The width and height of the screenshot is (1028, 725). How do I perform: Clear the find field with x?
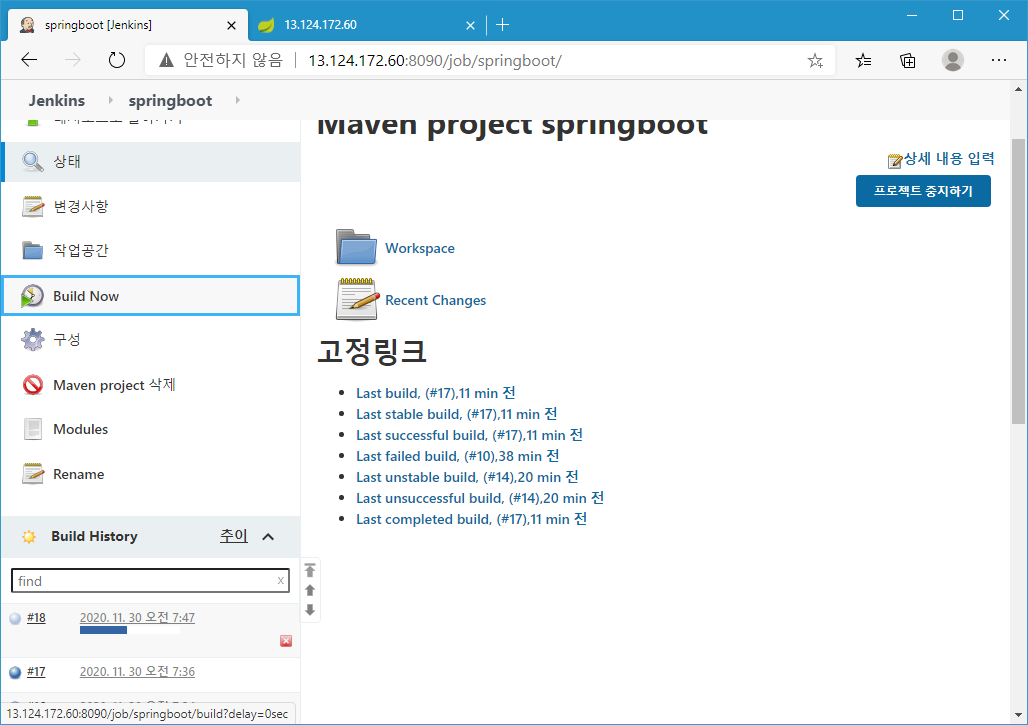pyautogui.click(x=281, y=580)
